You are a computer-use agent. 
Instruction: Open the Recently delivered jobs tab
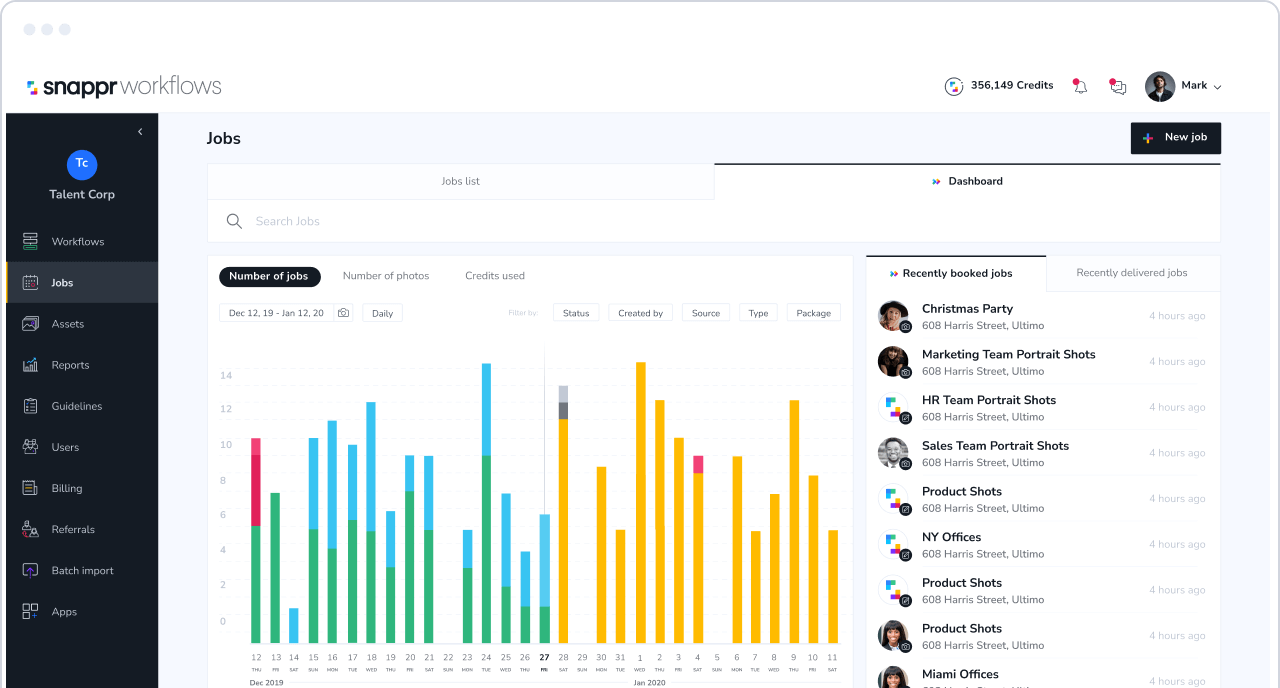(x=1133, y=272)
